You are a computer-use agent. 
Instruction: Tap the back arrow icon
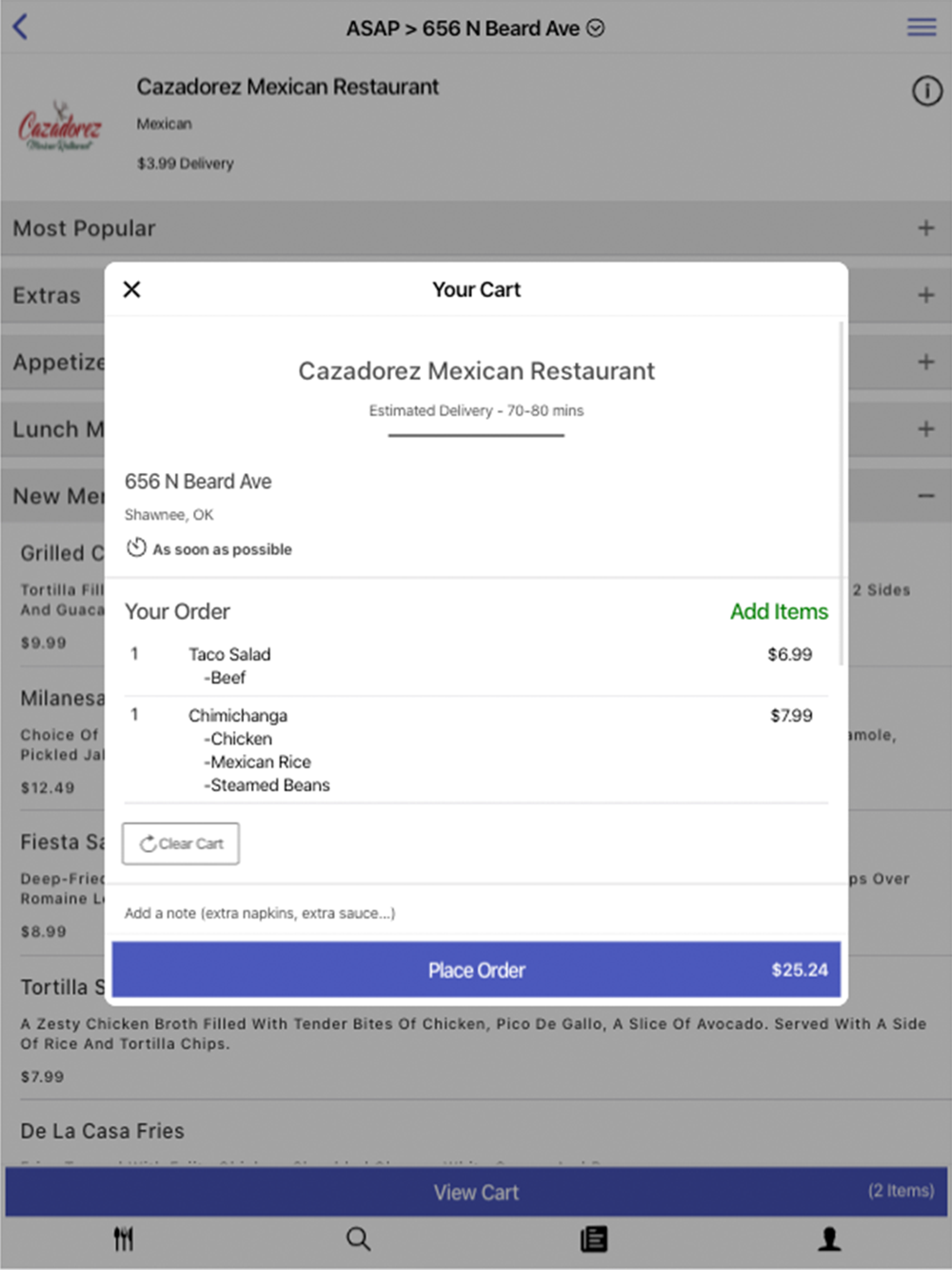(x=20, y=27)
